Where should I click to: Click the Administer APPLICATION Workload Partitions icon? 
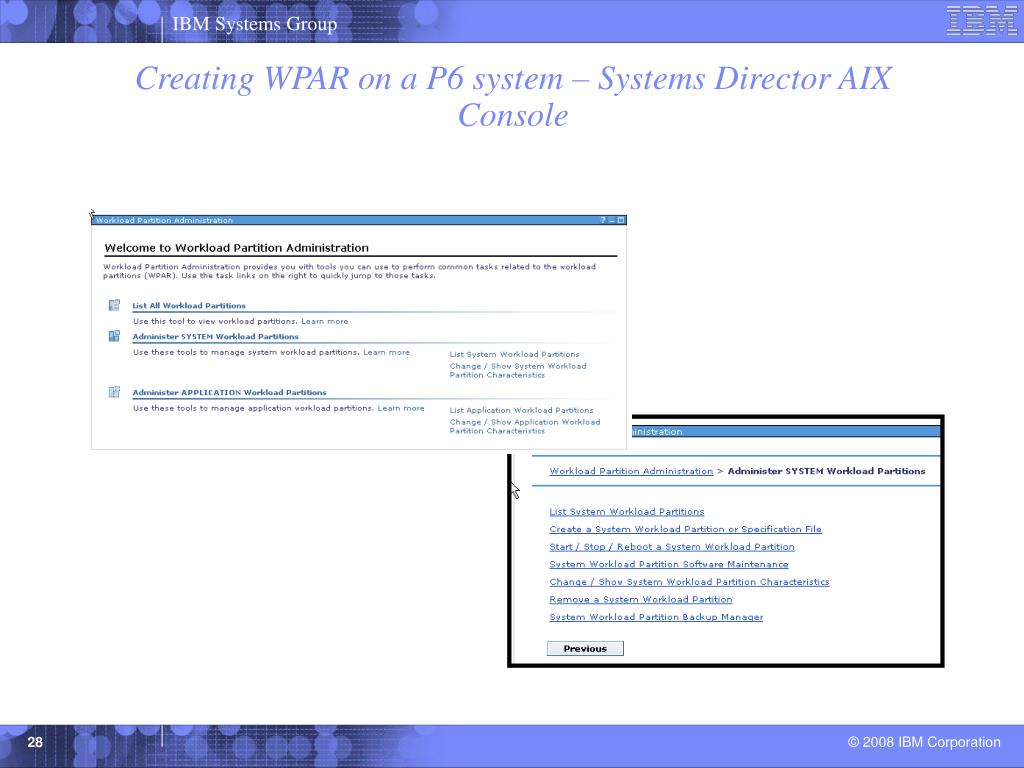pos(114,392)
